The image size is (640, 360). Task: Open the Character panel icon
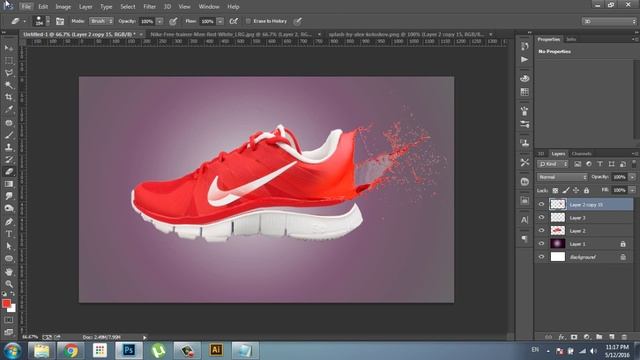(x=524, y=220)
